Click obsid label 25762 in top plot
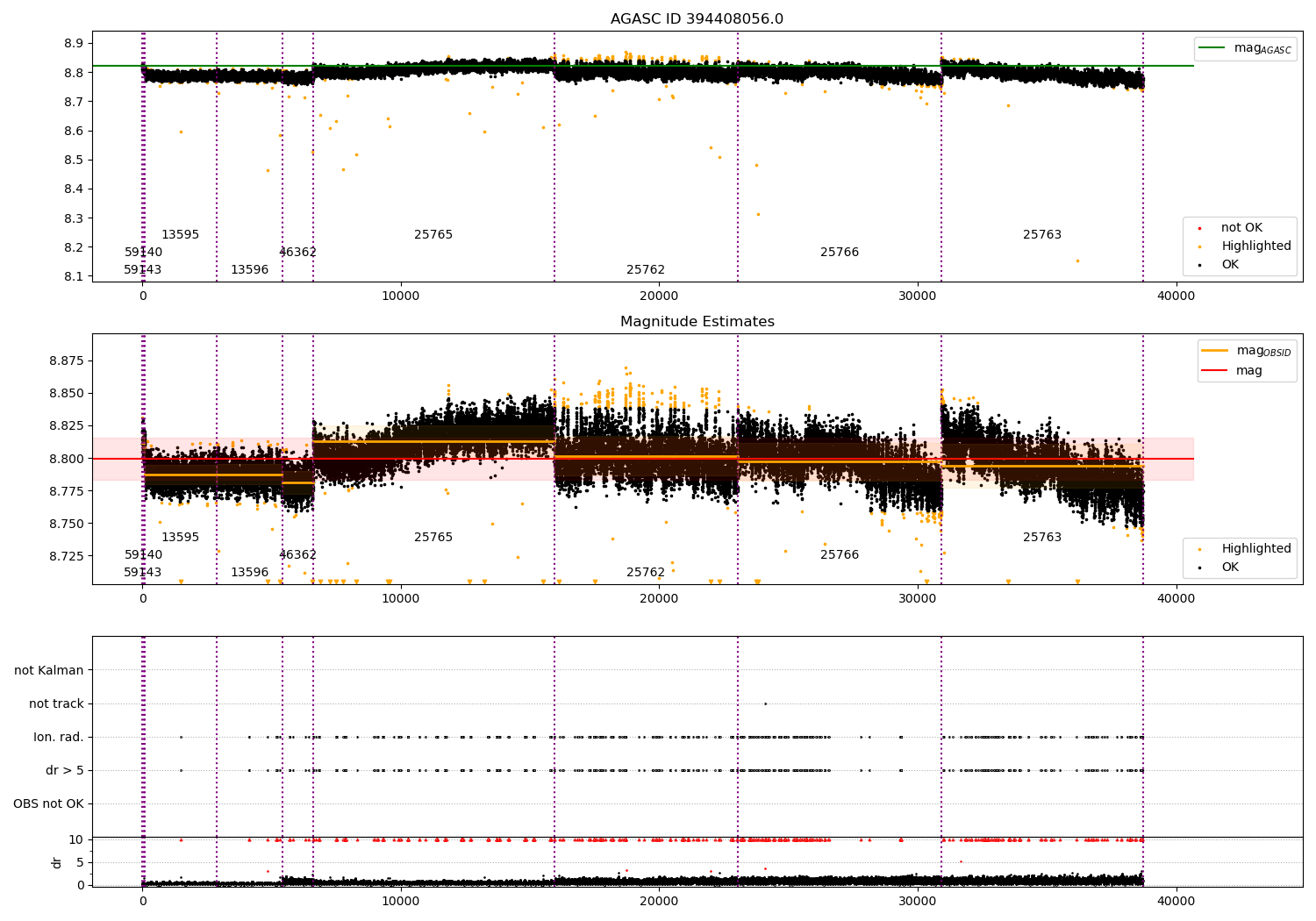Screen dimensions: 1316x921 (646, 270)
